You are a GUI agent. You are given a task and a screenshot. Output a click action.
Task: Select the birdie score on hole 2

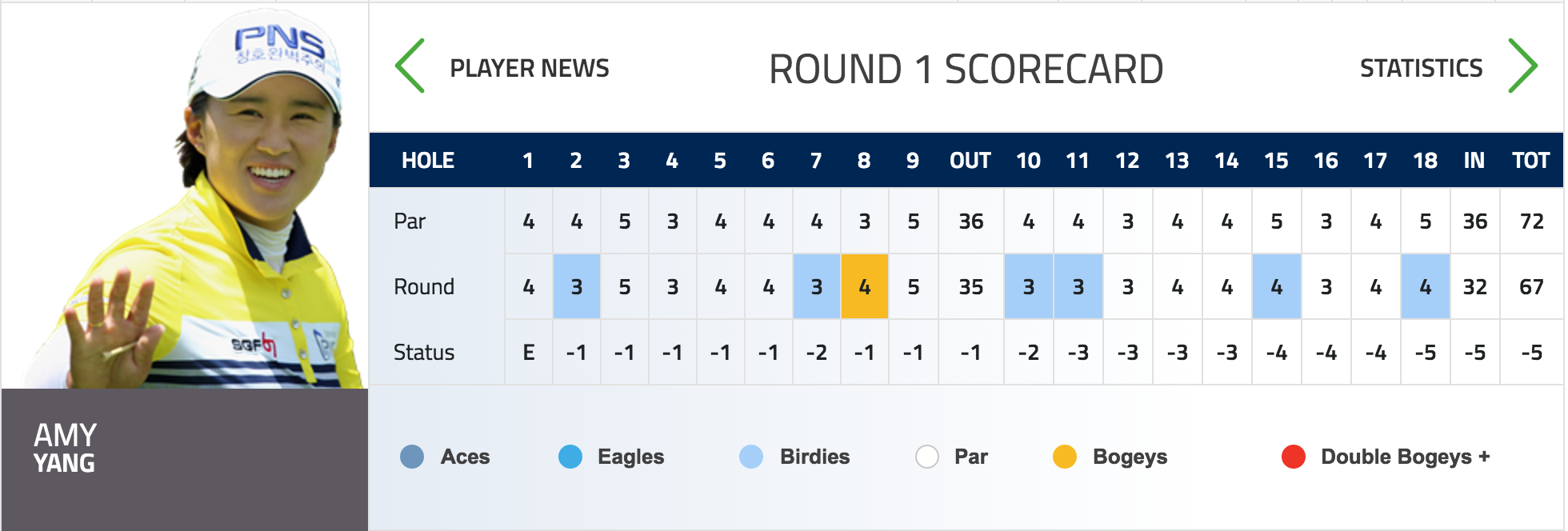coord(577,286)
